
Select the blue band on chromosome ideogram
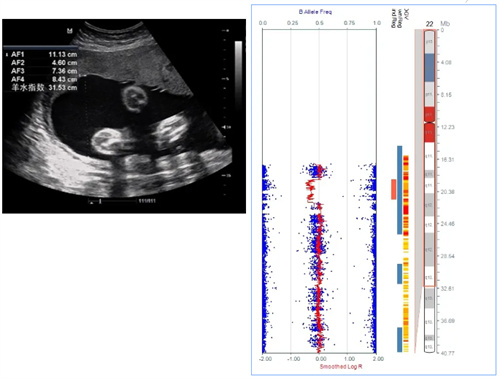(x=430, y=68)
